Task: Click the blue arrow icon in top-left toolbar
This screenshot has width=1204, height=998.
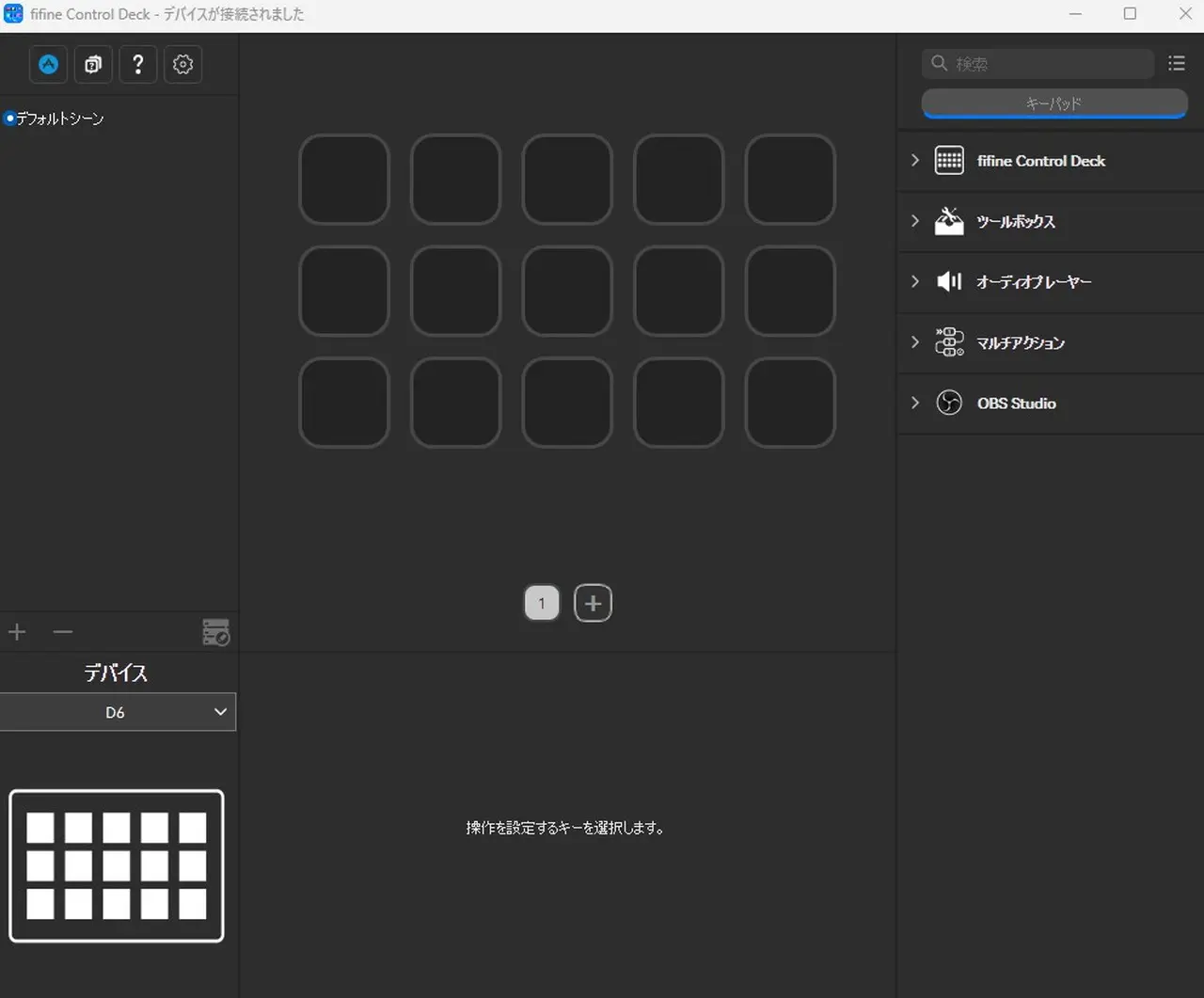Action: (48, 64)
